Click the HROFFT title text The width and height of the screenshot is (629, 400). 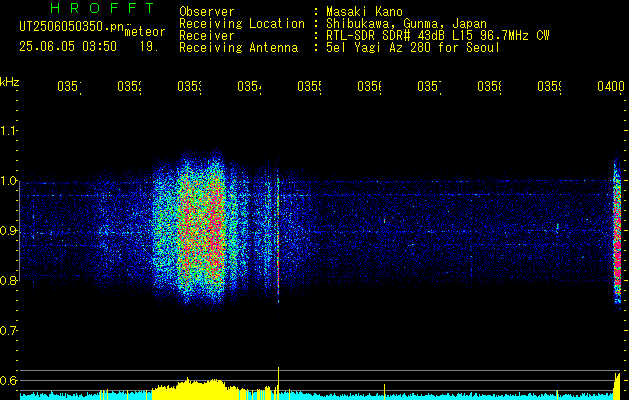pos(103,8)
